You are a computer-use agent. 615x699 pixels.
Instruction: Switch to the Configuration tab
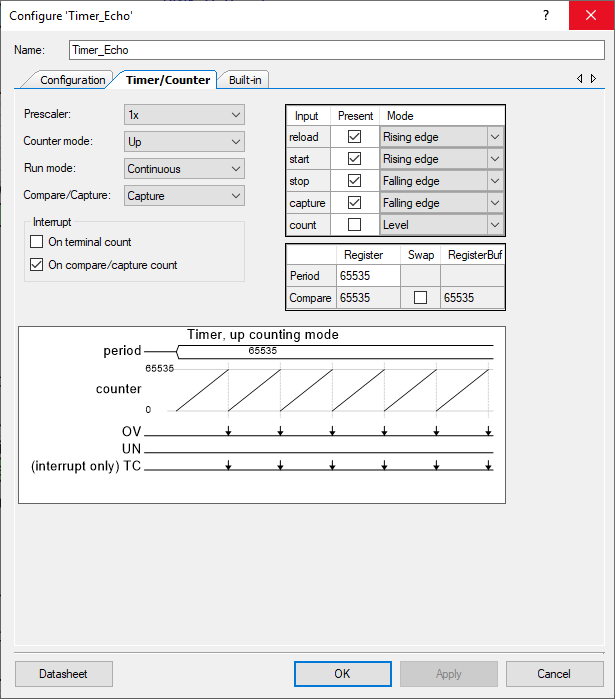coord(72,80)
